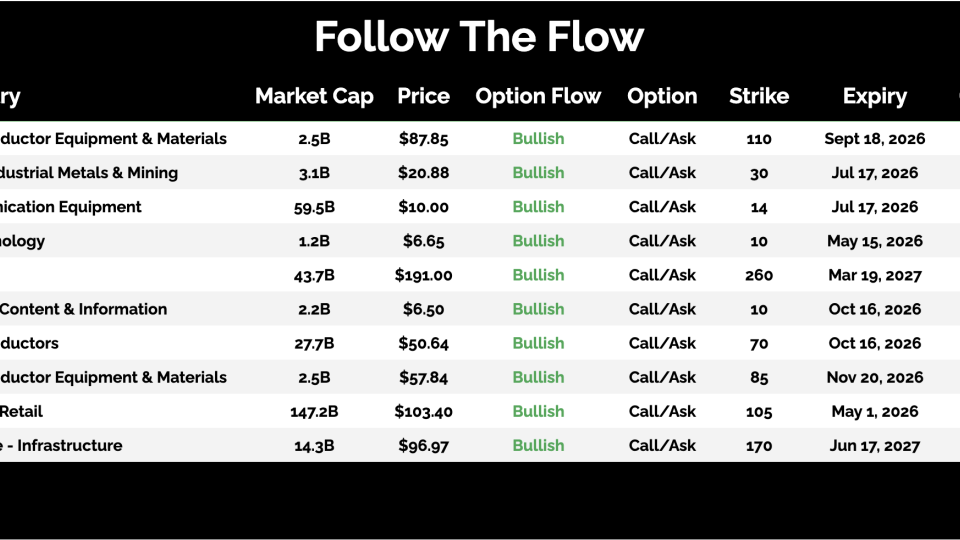Screen dimensions: 960x540
Task: Click the 147.2B market cap cell
Action: pos(314,411)
